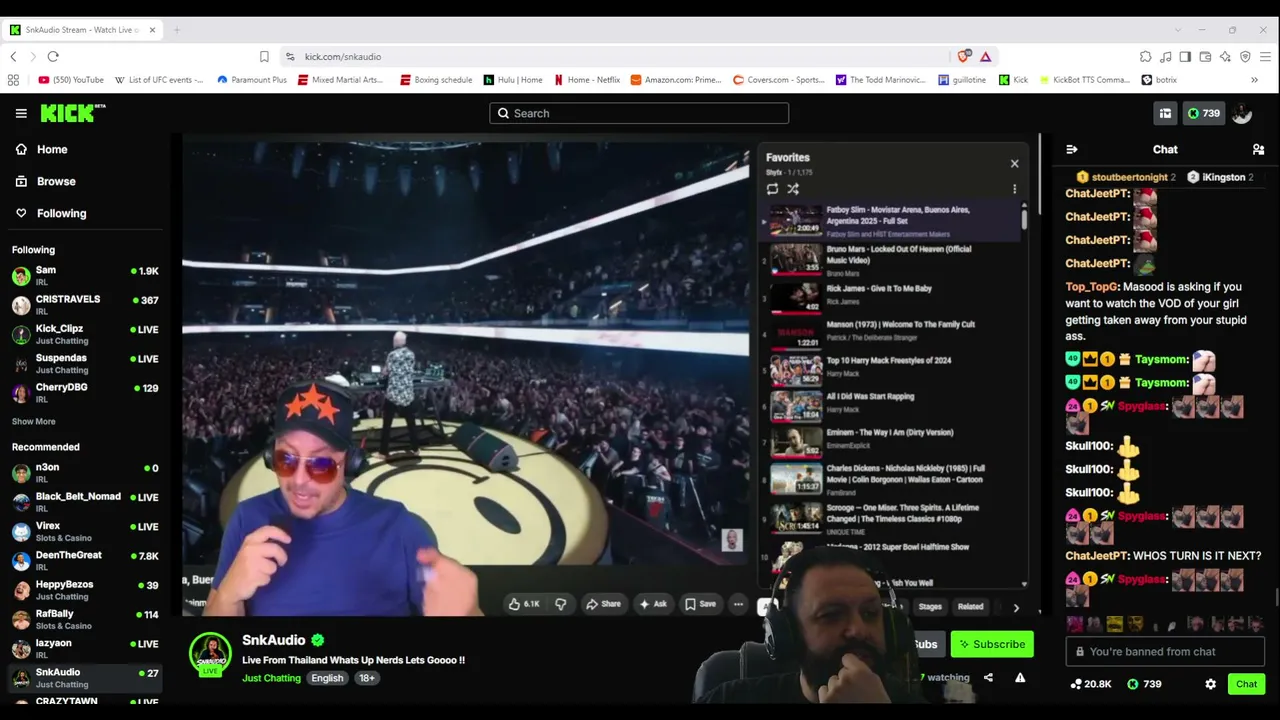Bookmark this page in the address bar
1280x720 pixels.
264,57
